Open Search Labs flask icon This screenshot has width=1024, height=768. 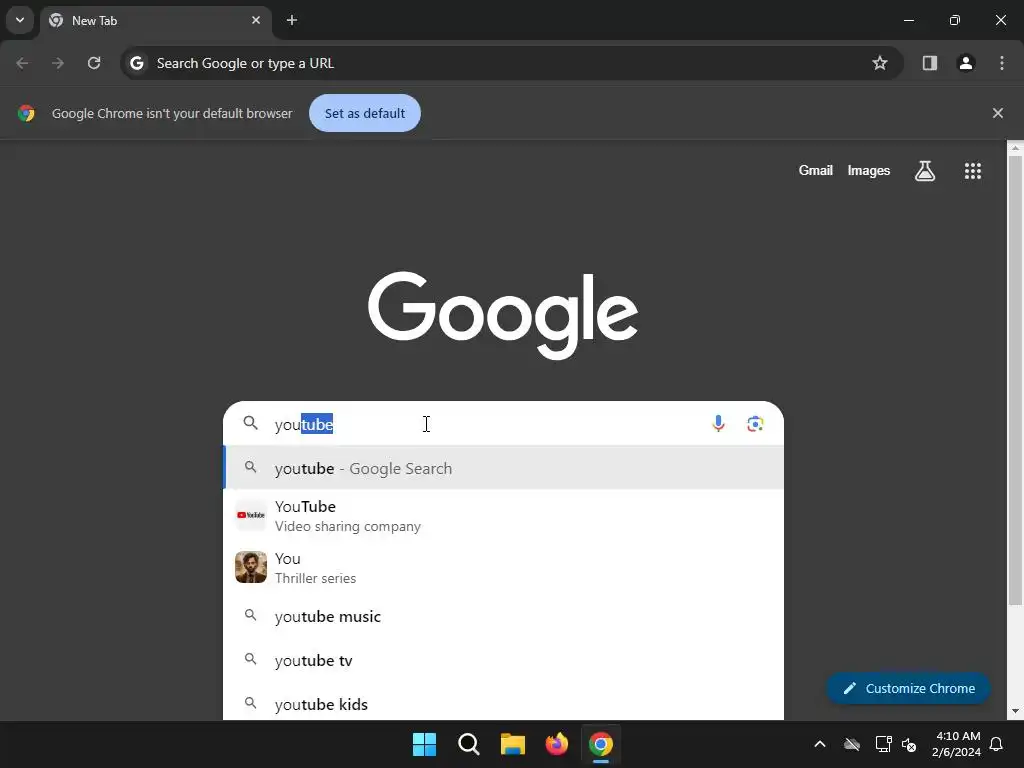point(925,171)
